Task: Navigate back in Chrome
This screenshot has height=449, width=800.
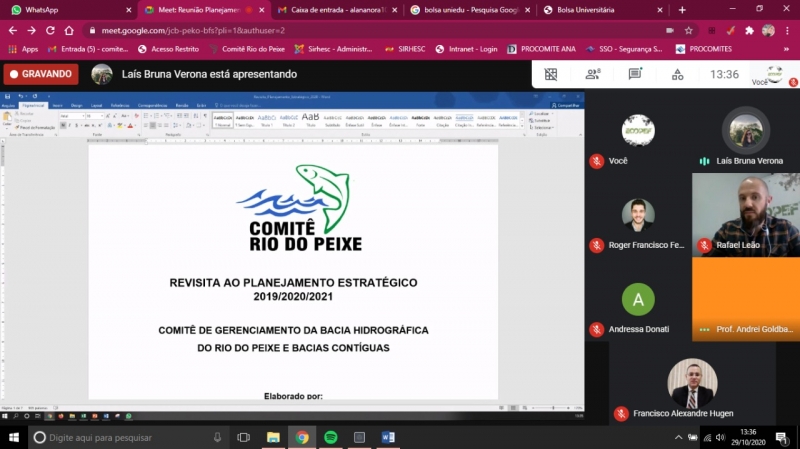Action: 13,31
